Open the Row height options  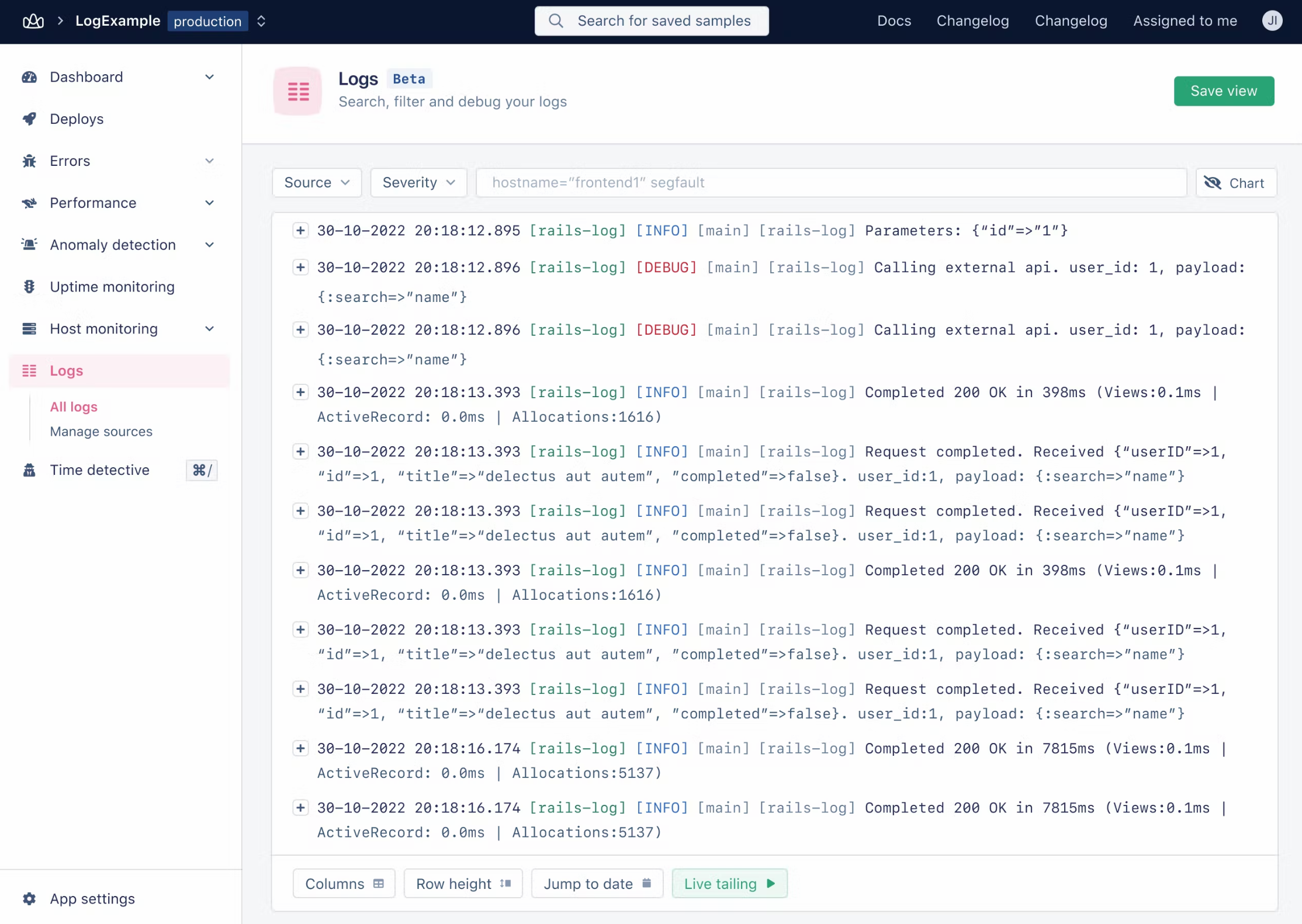tap(463, 884)
